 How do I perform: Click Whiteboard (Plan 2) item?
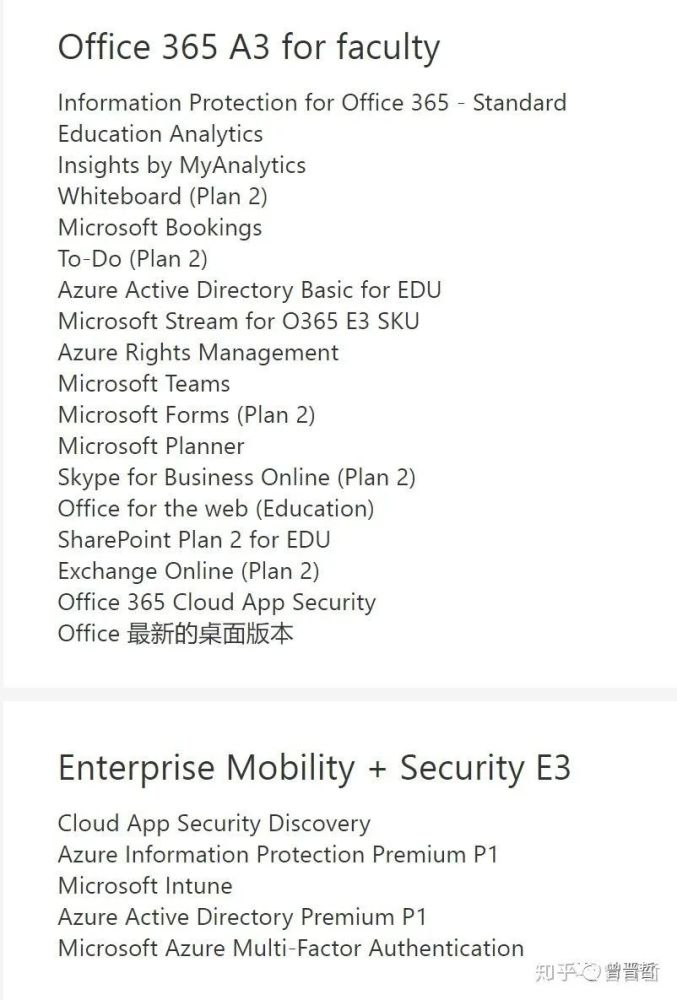tap(163, 196)
